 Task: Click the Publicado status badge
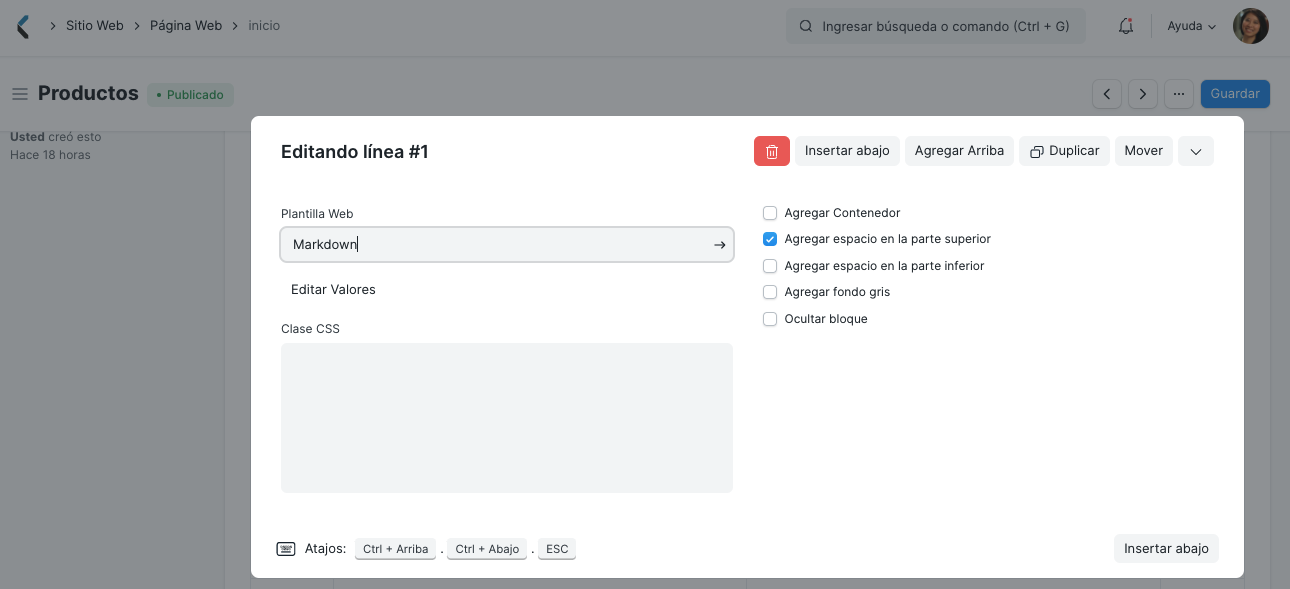(190, 95)
